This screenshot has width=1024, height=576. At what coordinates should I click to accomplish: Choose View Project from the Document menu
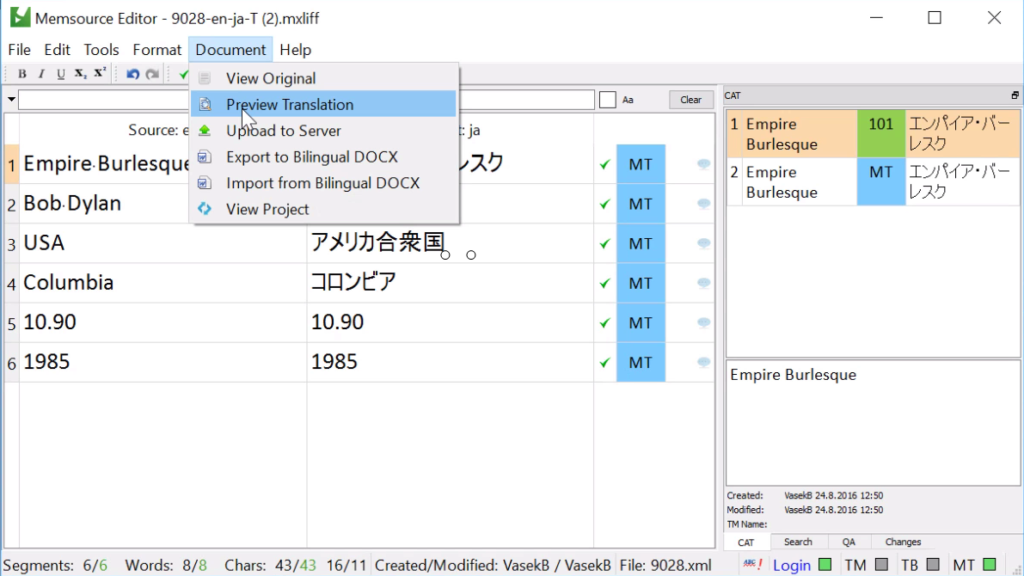tap(324, 209)
